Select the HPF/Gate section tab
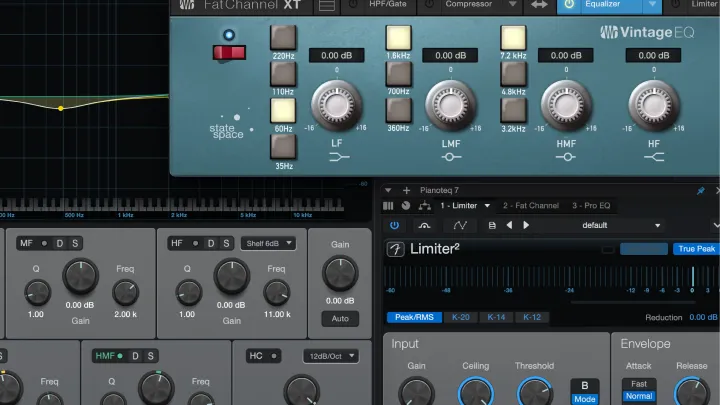 (x=388, y=4)
